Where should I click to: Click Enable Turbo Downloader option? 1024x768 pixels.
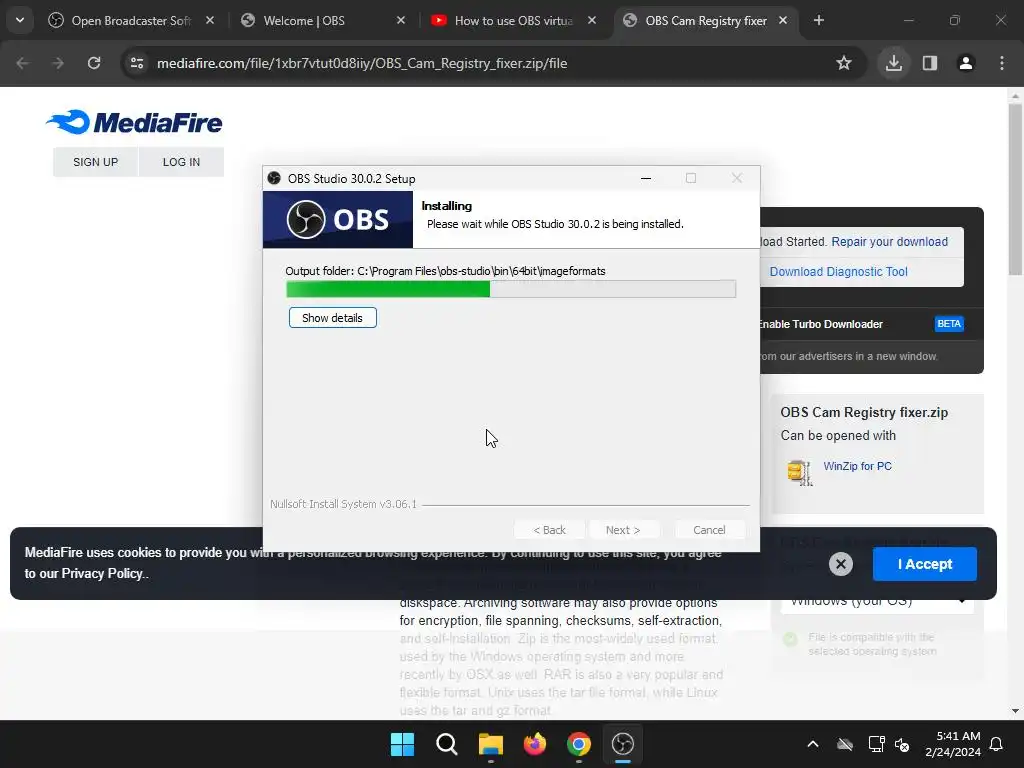[x=820, y=324]
